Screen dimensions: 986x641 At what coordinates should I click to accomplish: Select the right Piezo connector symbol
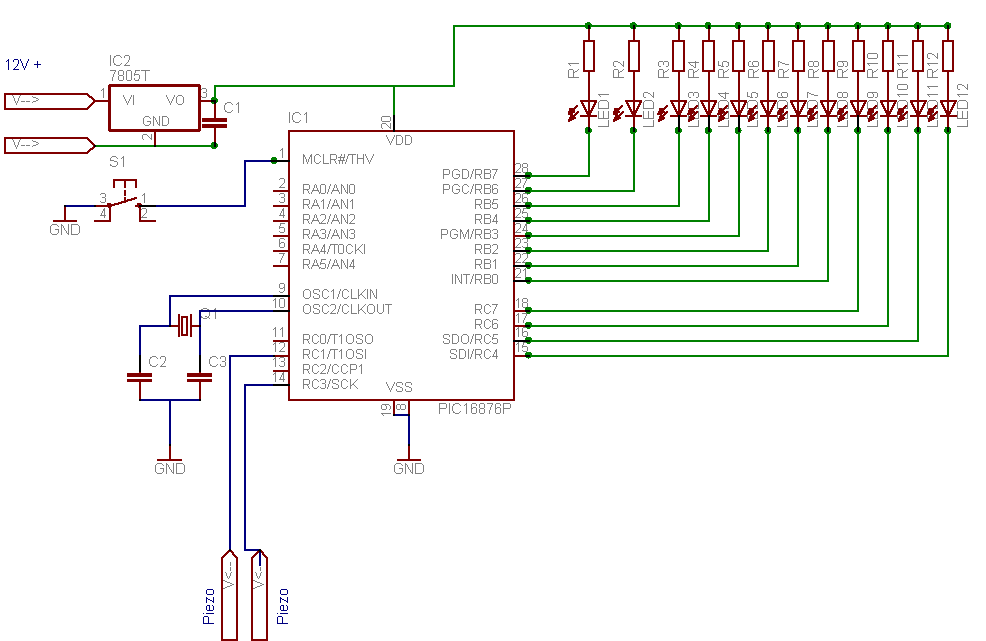point(259,595)
